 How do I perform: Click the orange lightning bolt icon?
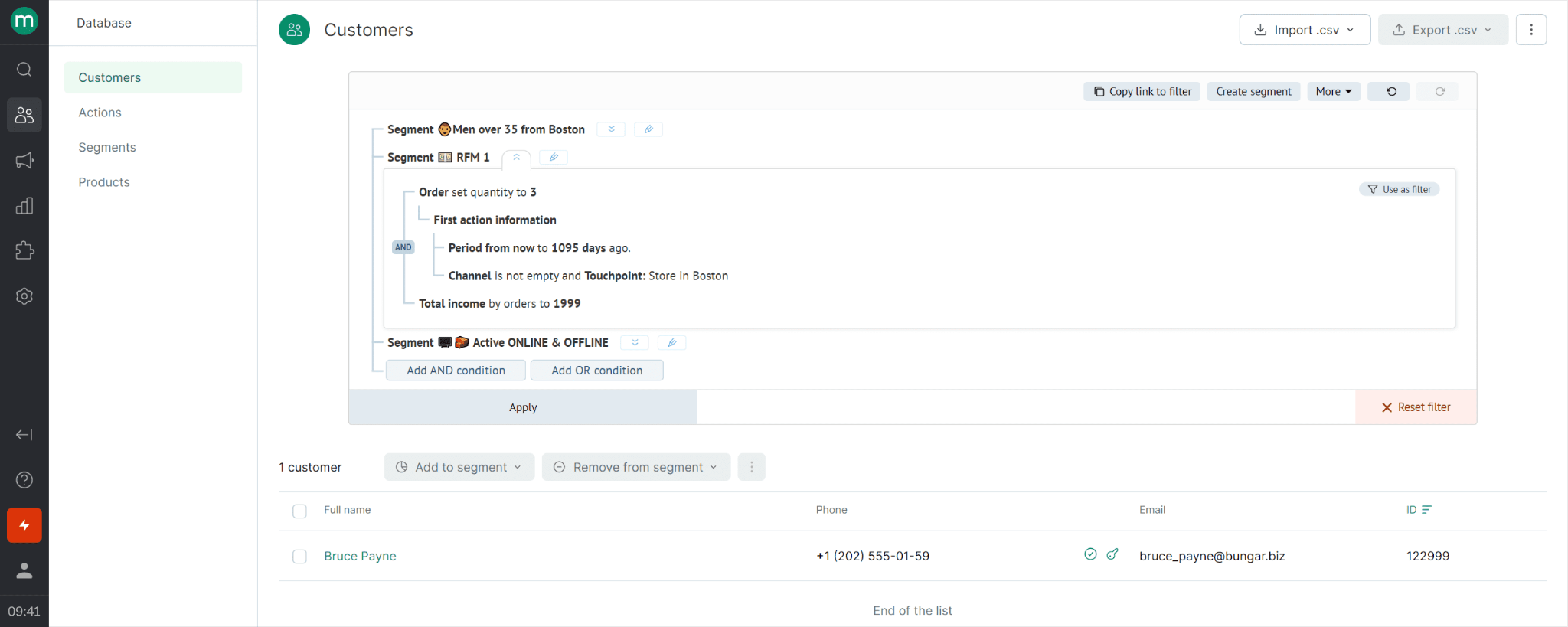click(x=24, y=525)
